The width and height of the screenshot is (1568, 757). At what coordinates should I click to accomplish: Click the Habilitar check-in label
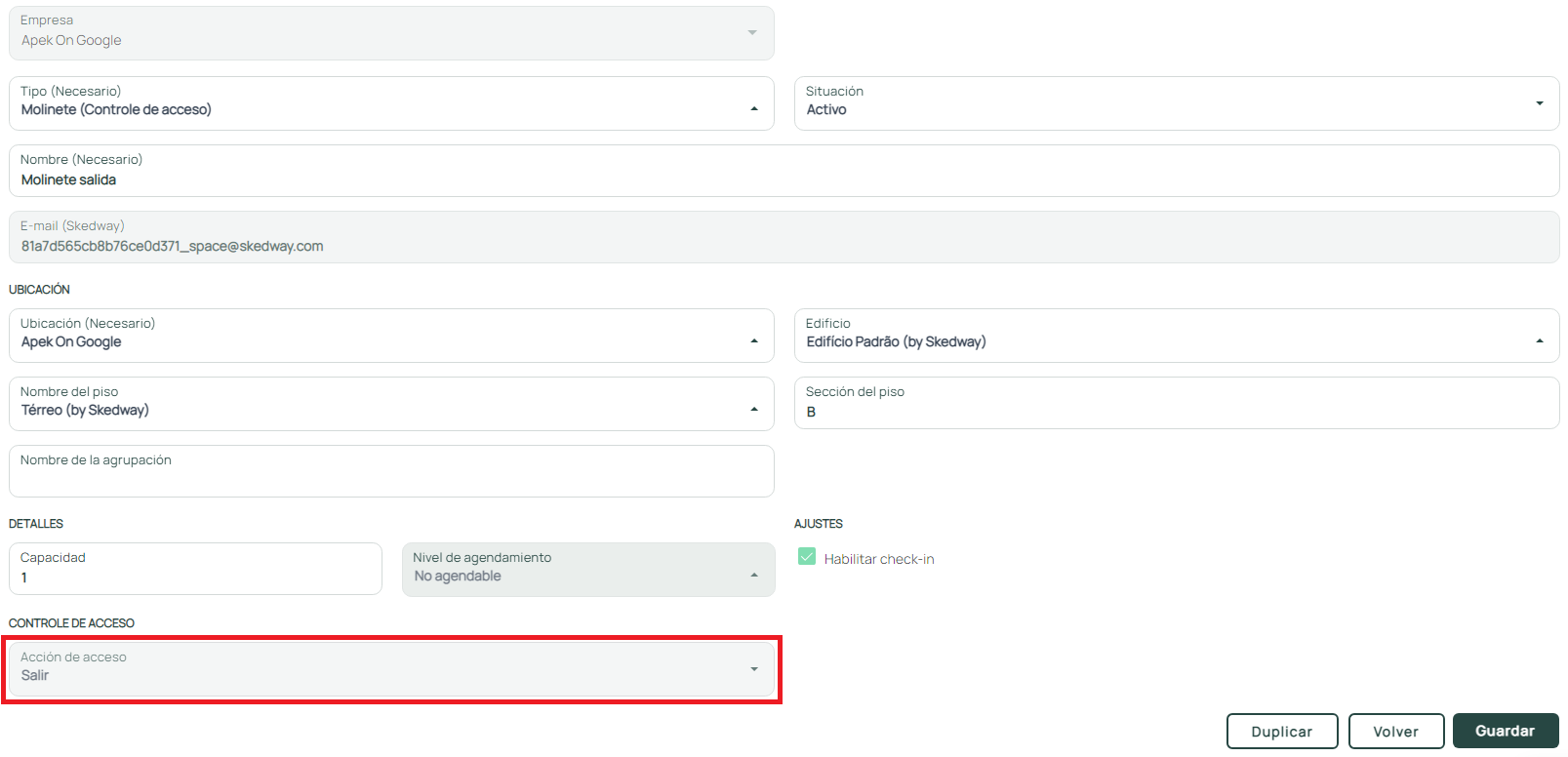pos(878,559)
